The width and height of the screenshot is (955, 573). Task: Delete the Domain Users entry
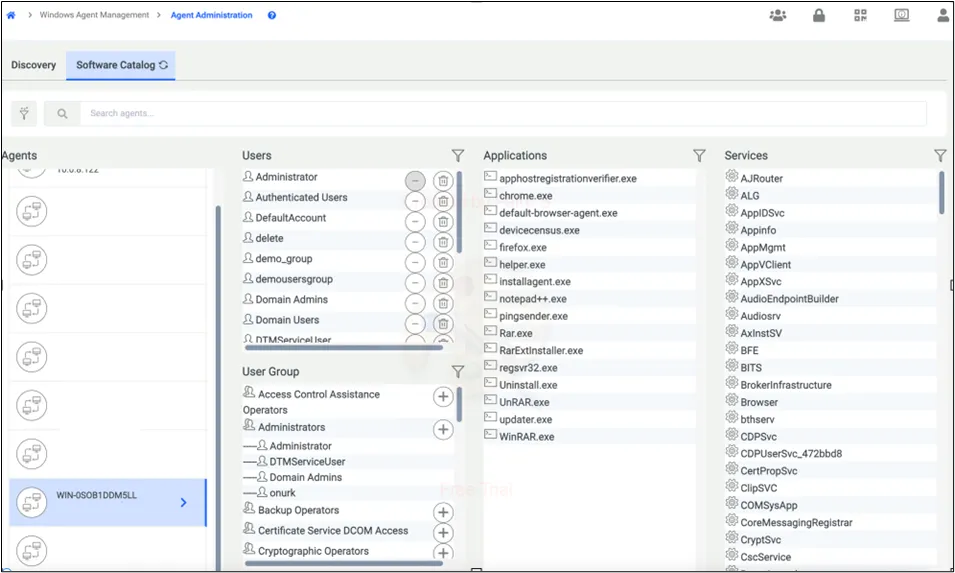[443, 323]
